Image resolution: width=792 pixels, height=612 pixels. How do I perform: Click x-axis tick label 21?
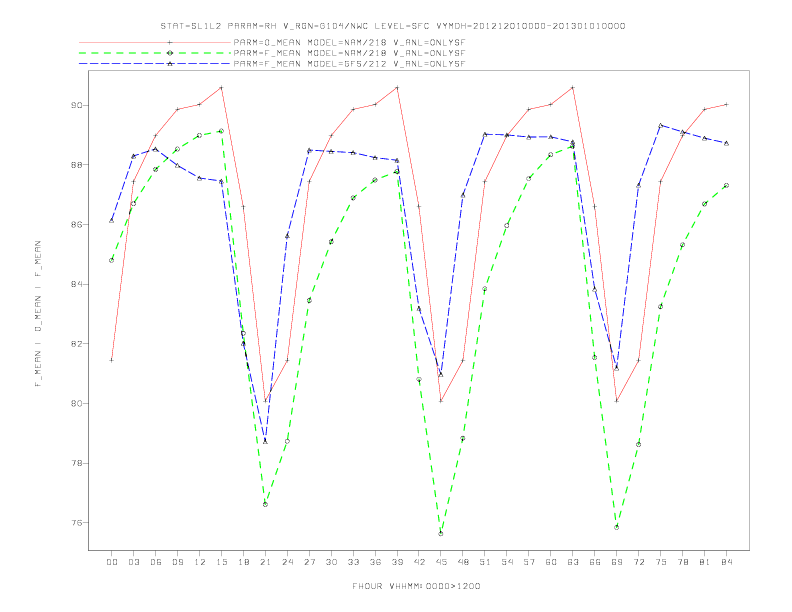pyautogui.click(x=265, y=562)
